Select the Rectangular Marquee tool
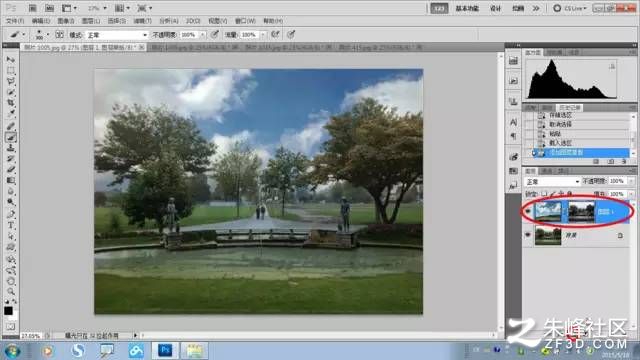The width and height of the screenshot is (640, 360). 11,71
